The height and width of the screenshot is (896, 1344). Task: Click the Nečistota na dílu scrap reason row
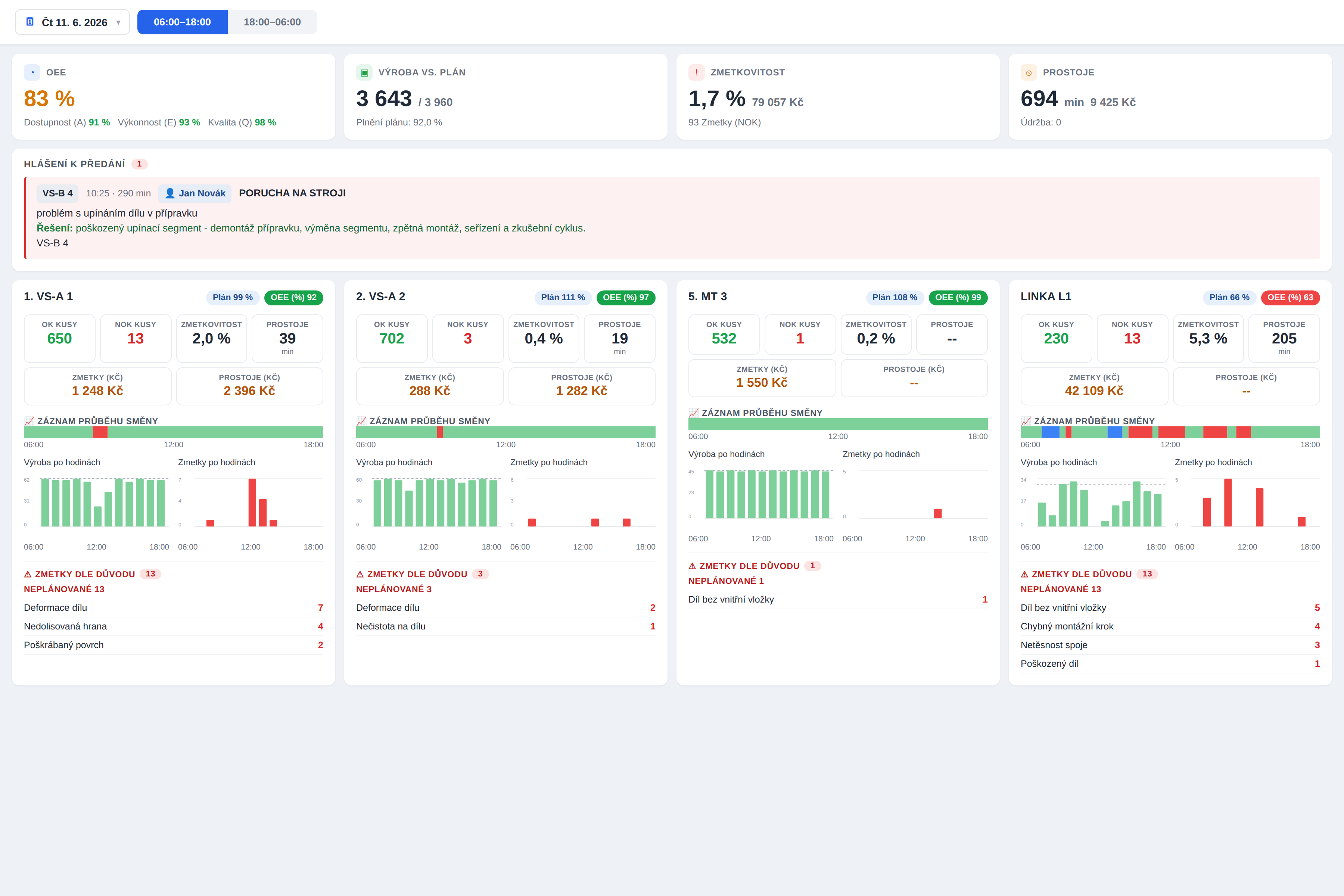point(506,627)
